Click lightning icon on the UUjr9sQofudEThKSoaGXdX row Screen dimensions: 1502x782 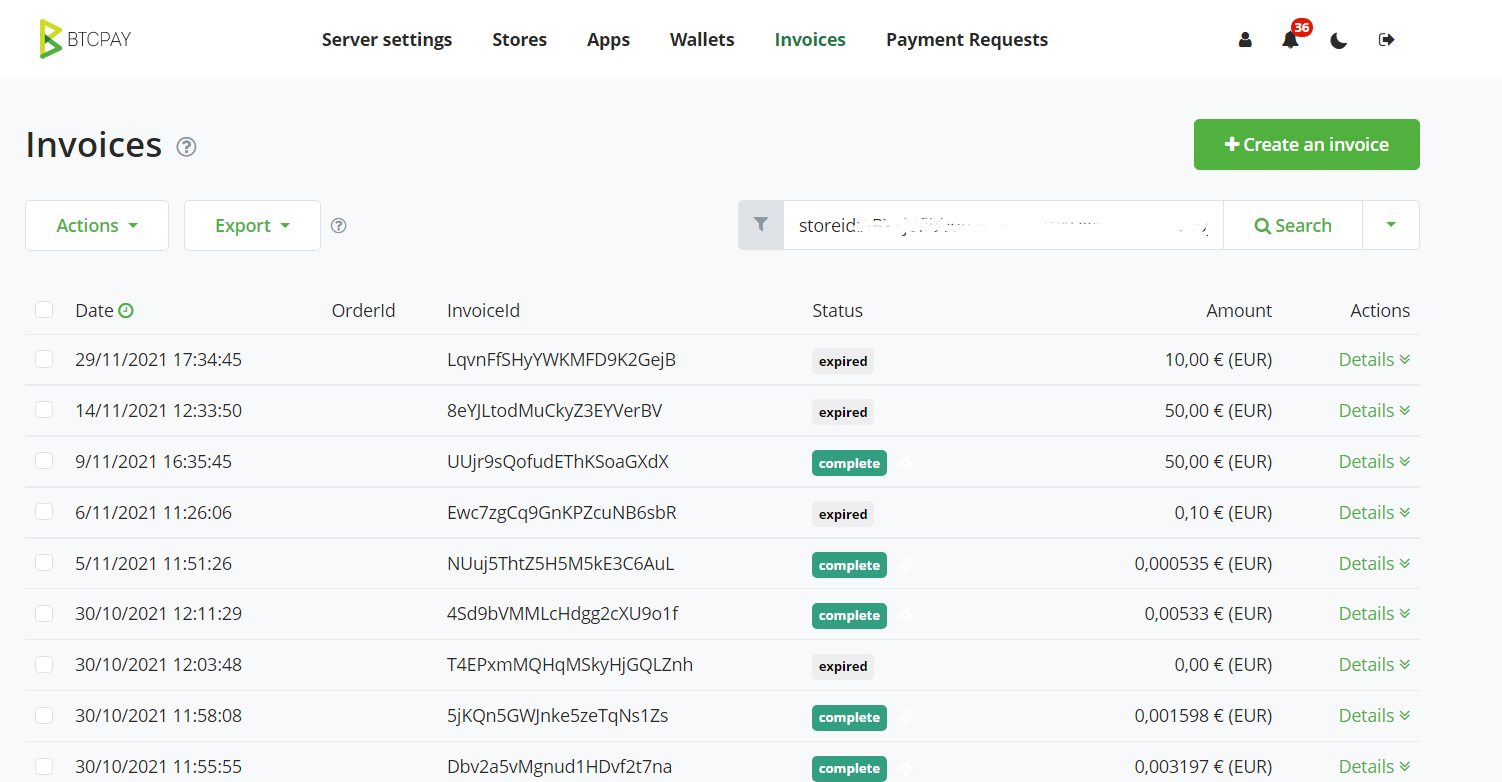point(906,463)
